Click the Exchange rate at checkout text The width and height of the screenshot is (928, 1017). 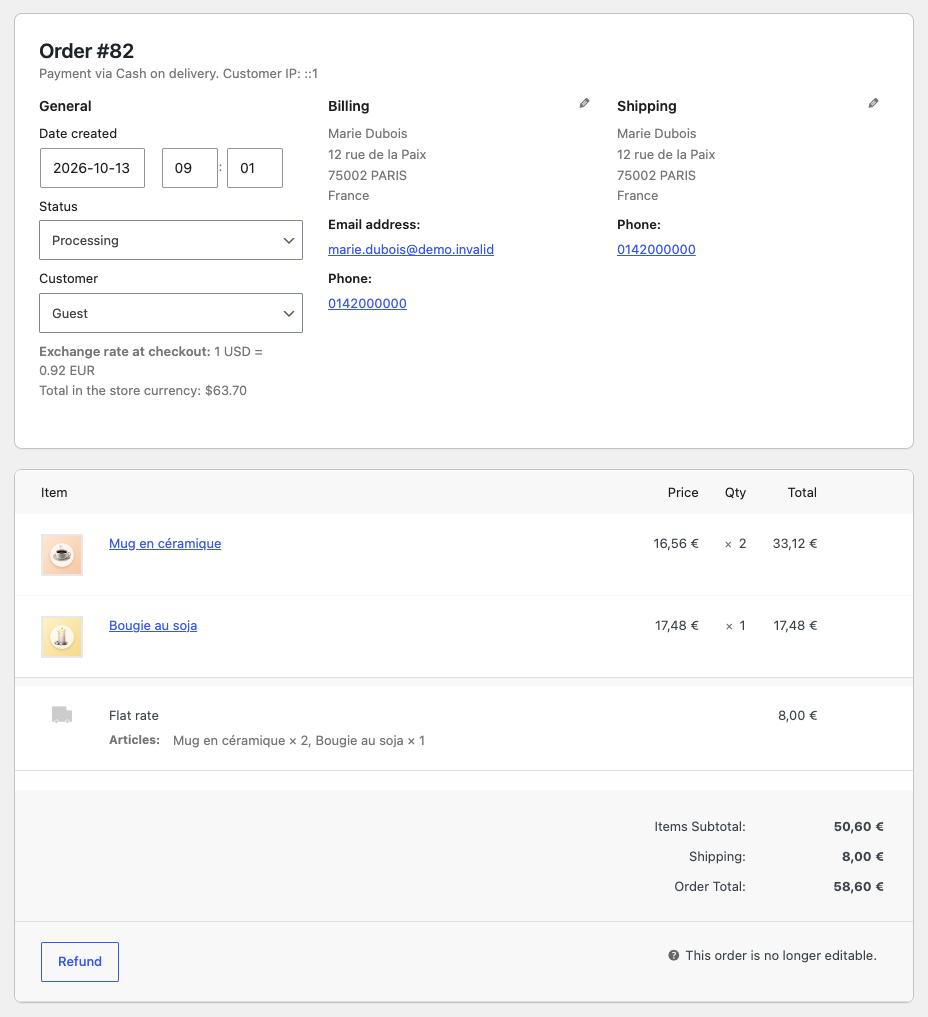tap(150, 361)
